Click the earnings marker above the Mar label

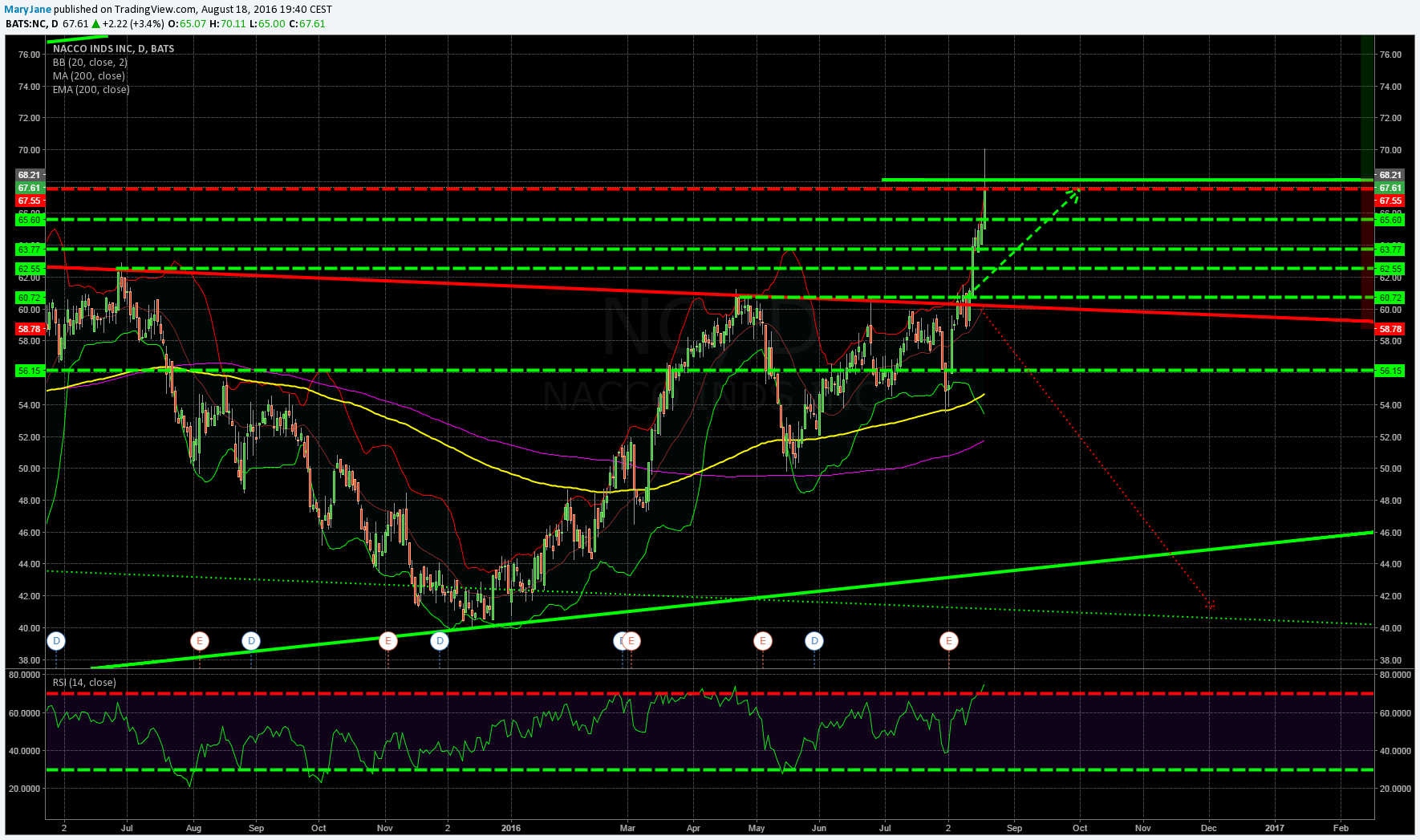pyautogui.click(x=632, y=640)
